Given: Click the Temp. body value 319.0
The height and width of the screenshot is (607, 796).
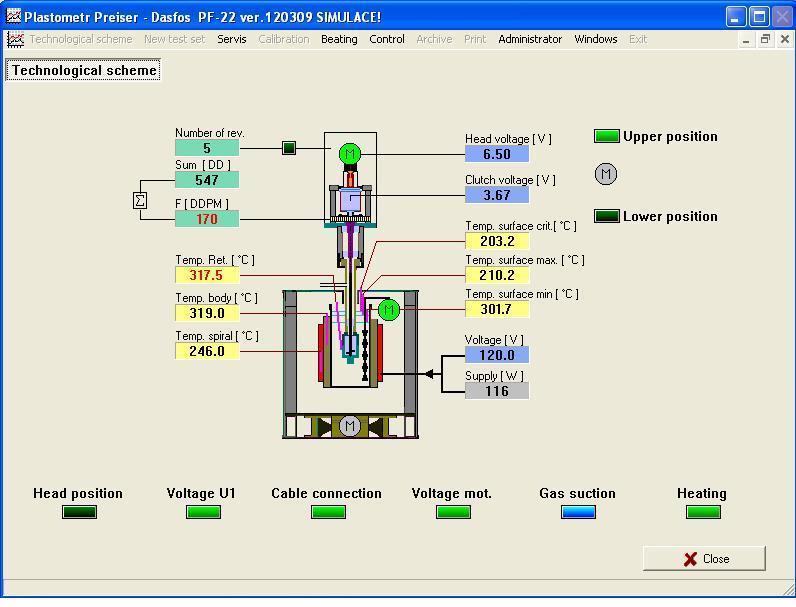Looking at the screenshot, I should [207, 313].
